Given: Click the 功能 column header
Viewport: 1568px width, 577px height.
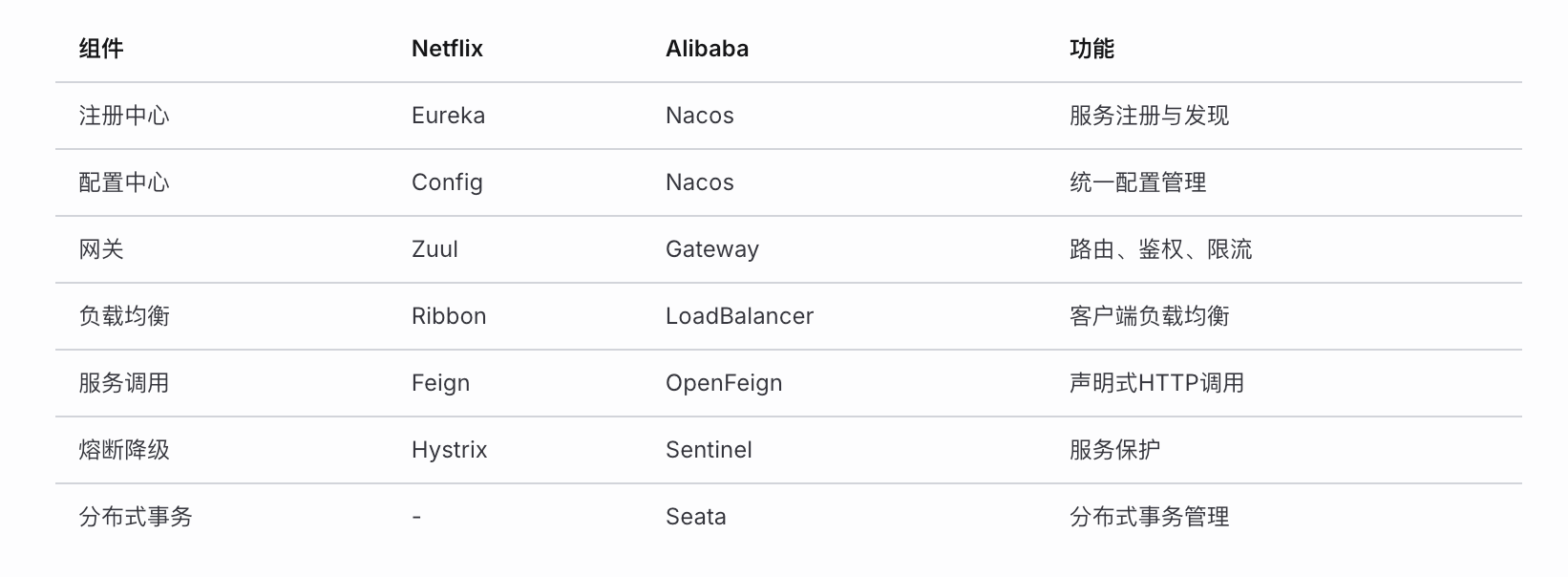Looking at the screenshot, I should 1091,49.
